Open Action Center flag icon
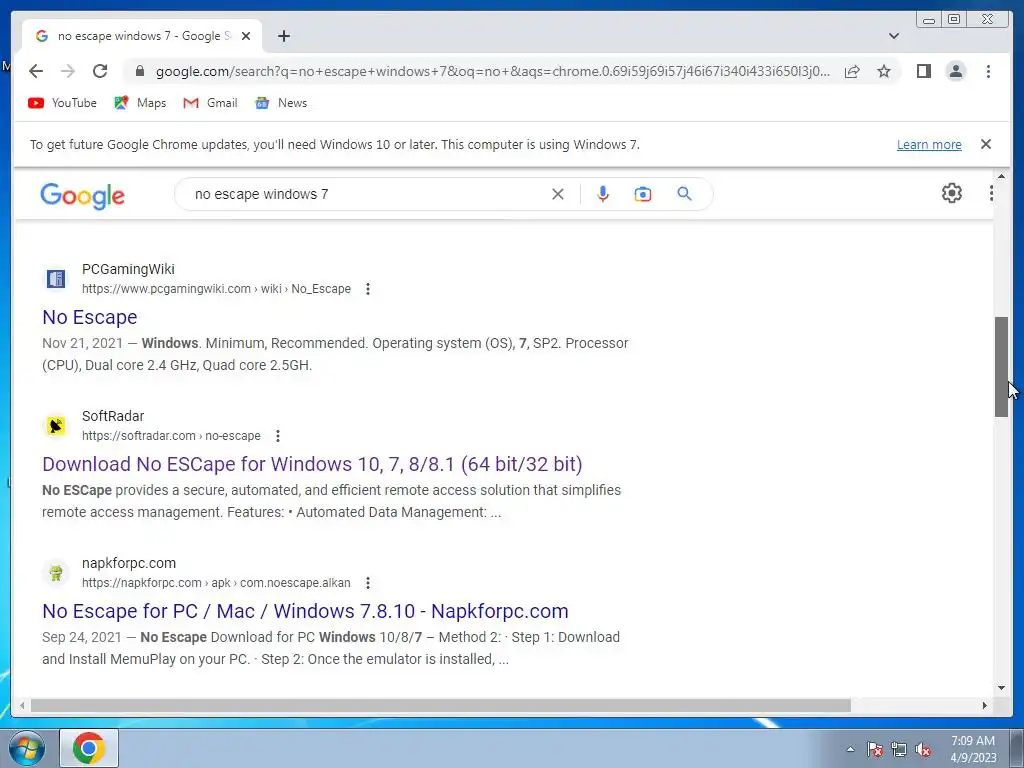 pos(875,750)
